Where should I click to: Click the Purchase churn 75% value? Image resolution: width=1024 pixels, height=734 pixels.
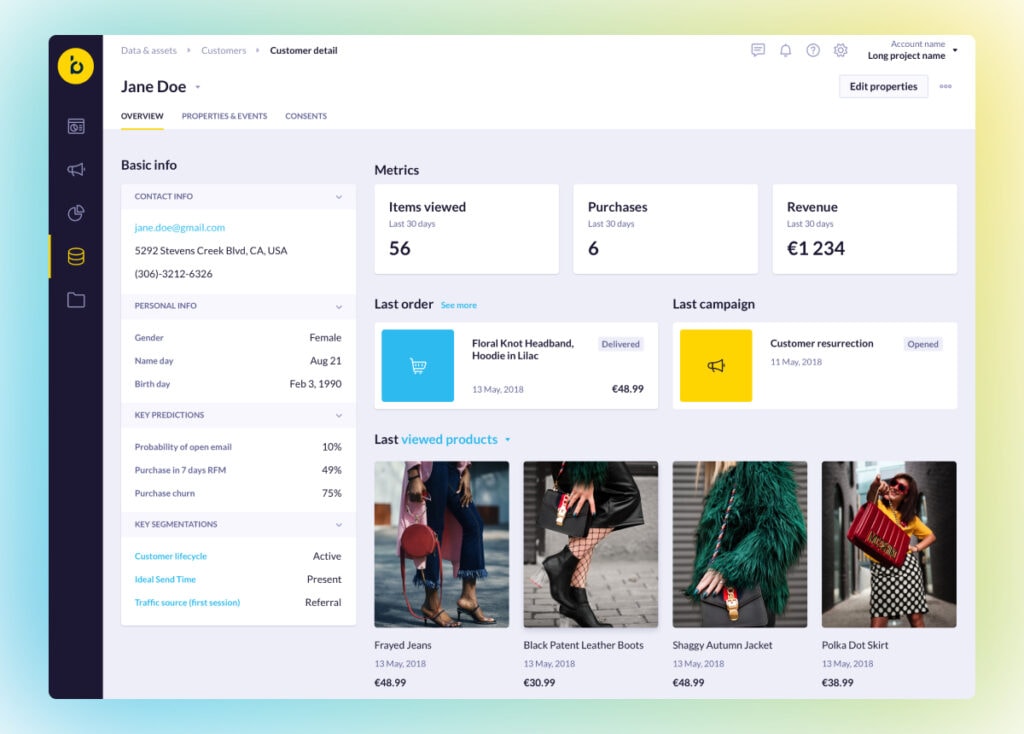click(x=332, y=493)
